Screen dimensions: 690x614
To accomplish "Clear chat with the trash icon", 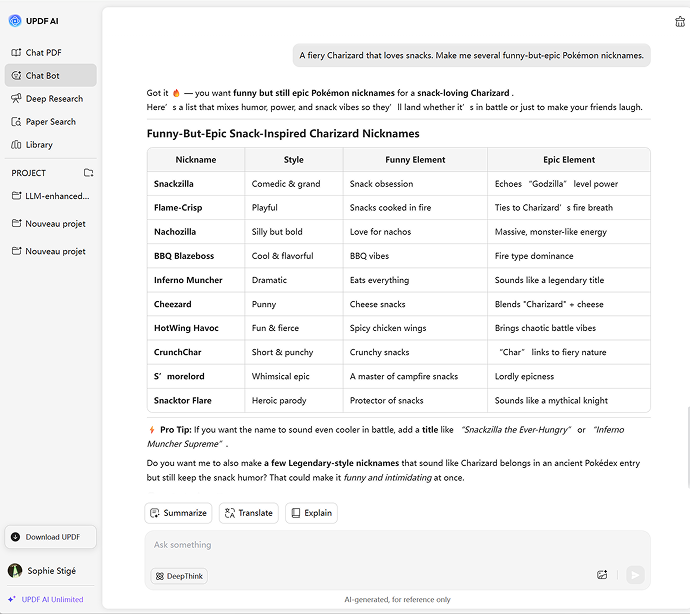I will pos(680,22).
